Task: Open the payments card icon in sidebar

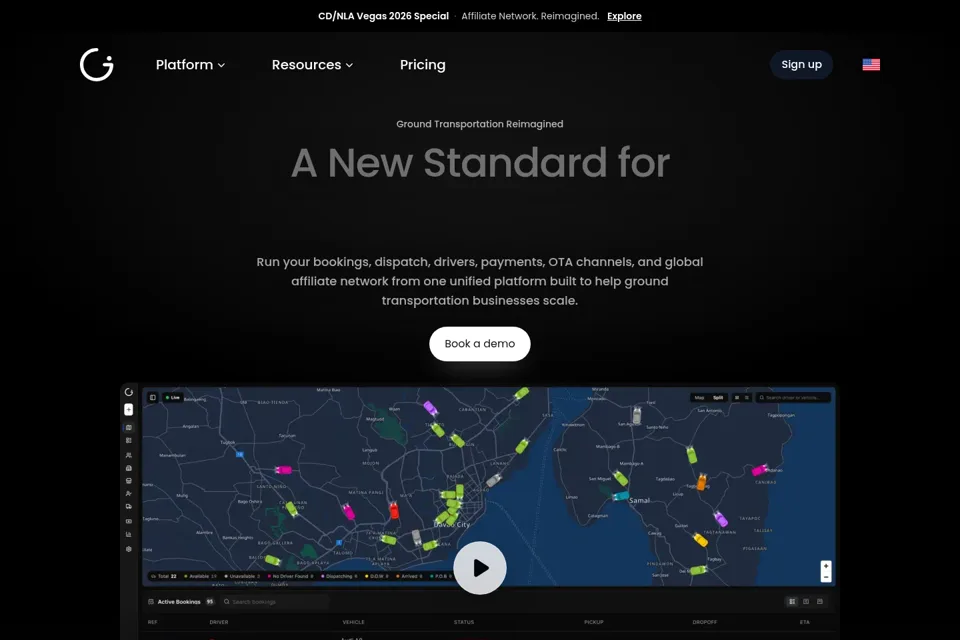Action: pos(129,521)
